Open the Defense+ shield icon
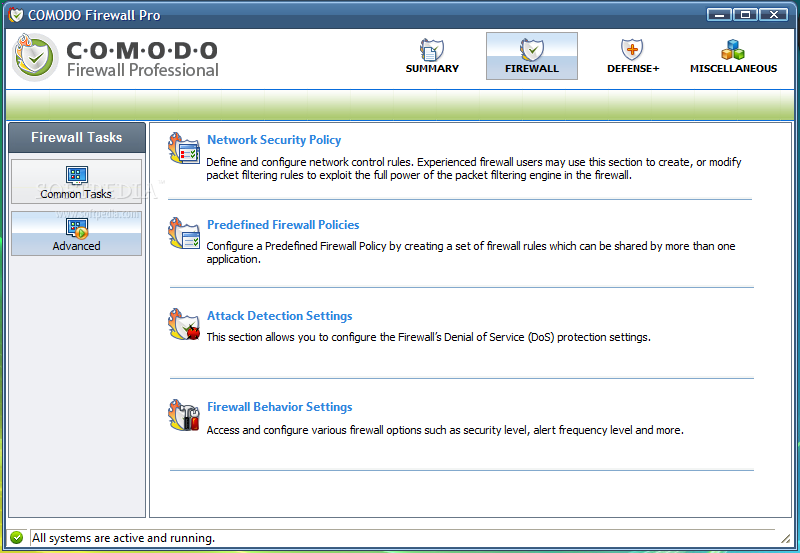Viewport: 800px width, 553px height. click(x=632, y=50)
